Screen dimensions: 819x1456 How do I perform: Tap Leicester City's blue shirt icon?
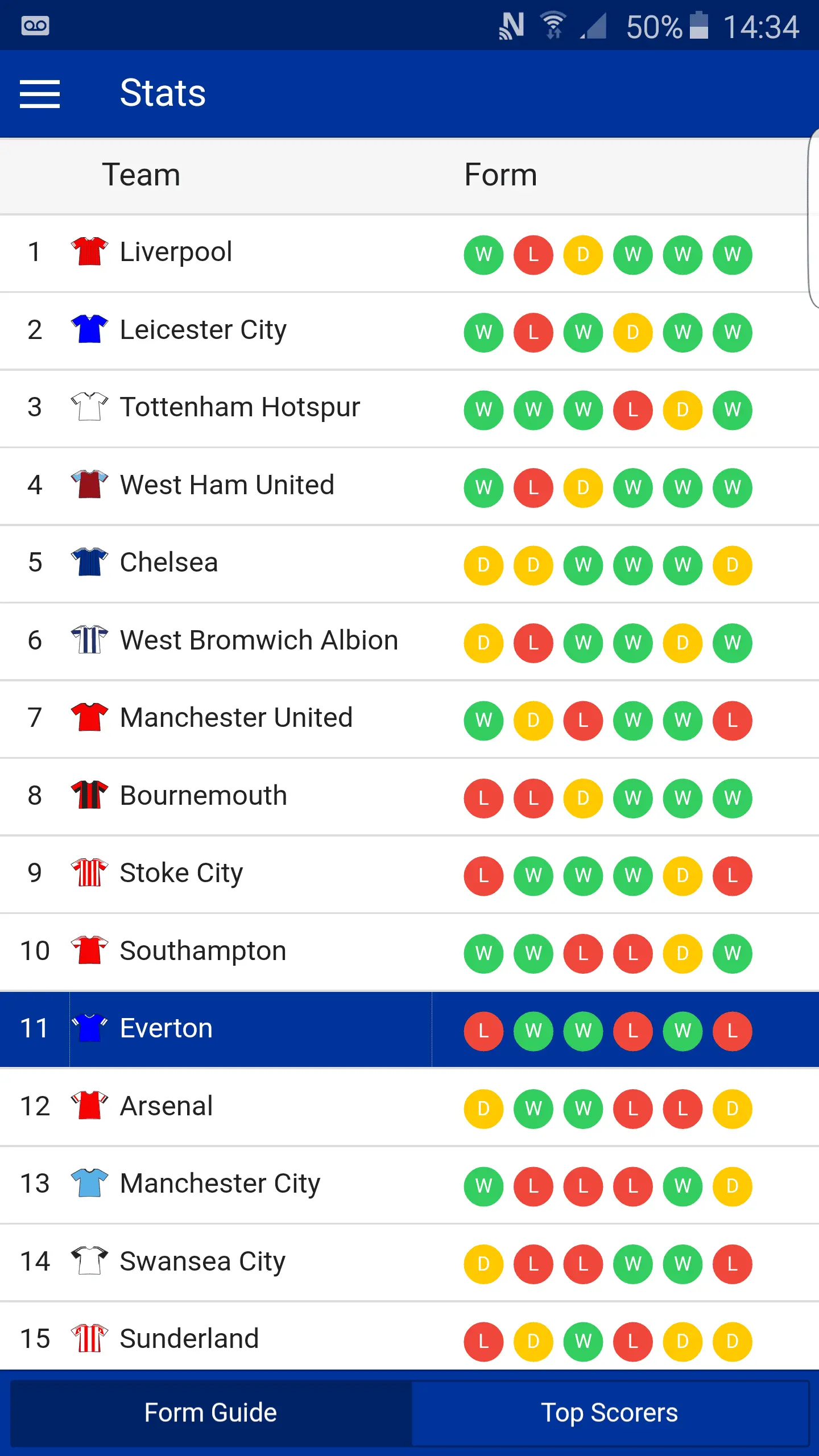coord(89,329)
